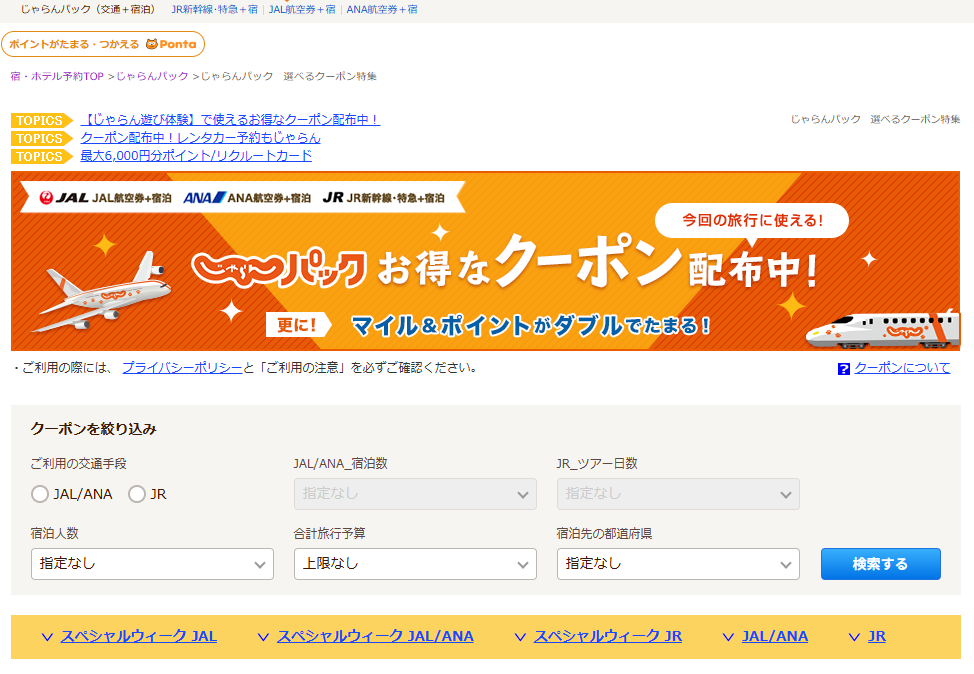Viewport: 974px width, 674px height.
Task: Click the chevron before スペシャルウィーク JAL
Action: [47, 637]
